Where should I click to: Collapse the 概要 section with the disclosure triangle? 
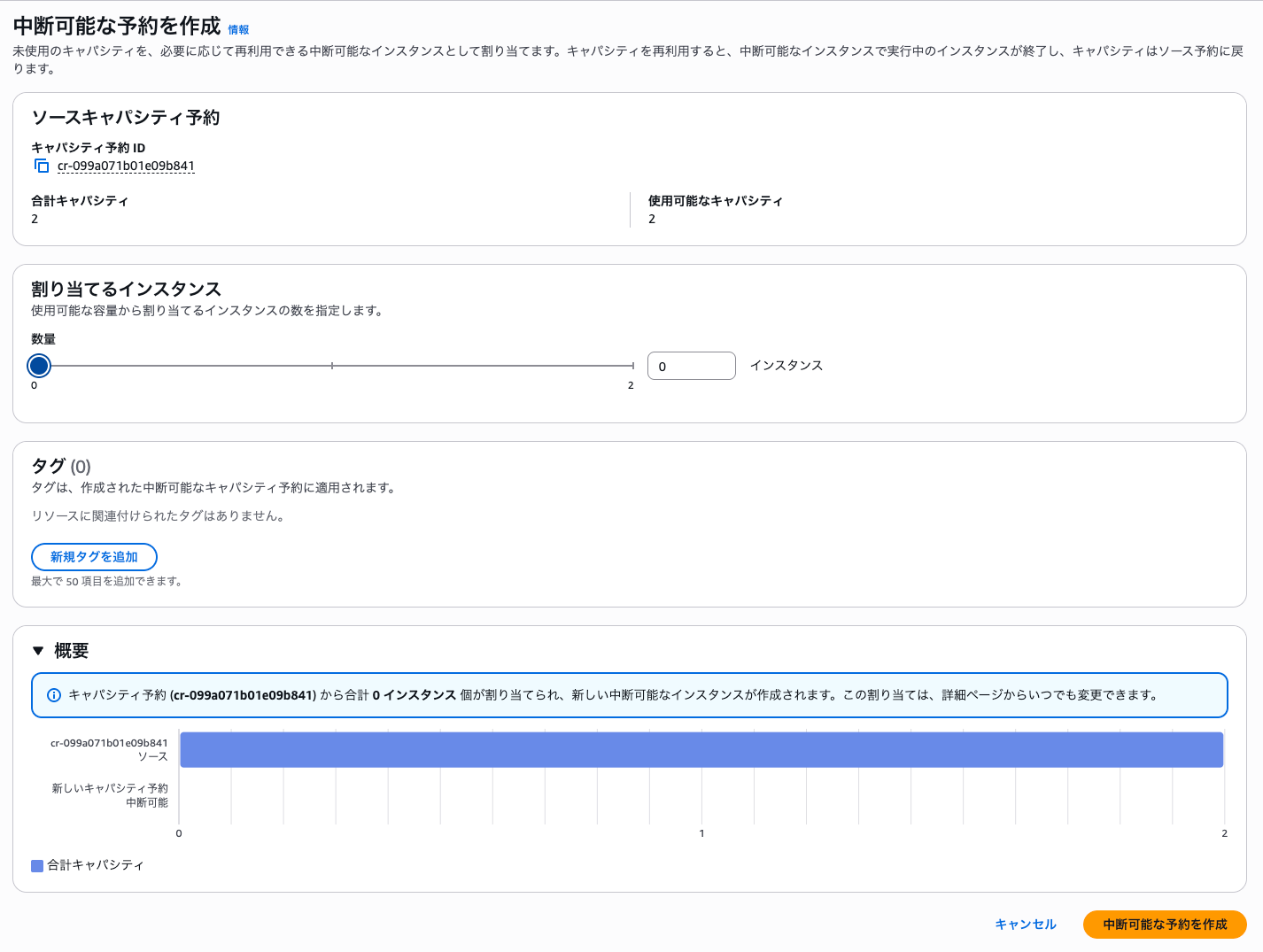tap(37, 649)
